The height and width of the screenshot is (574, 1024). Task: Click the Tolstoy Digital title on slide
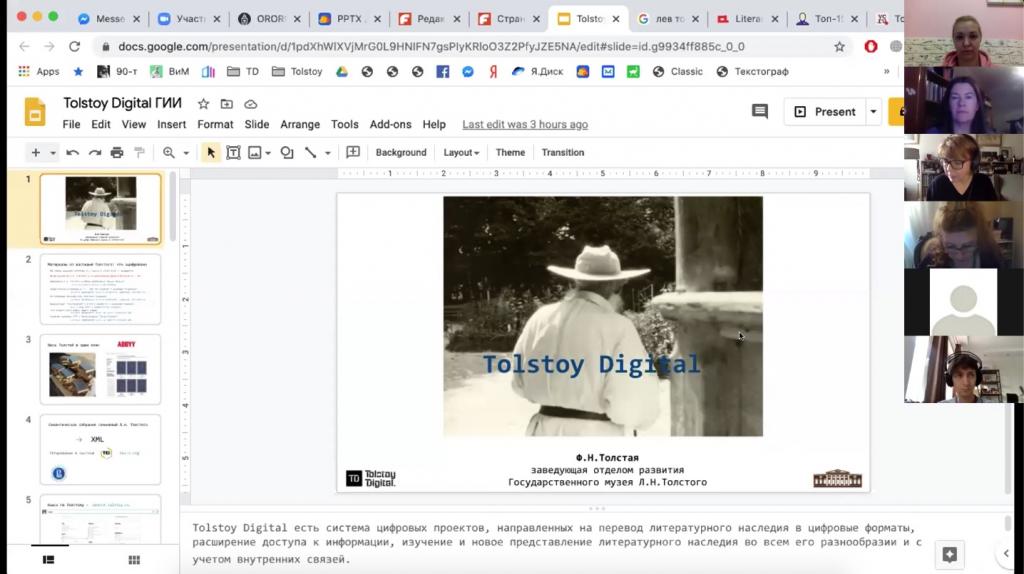(591, 364)
